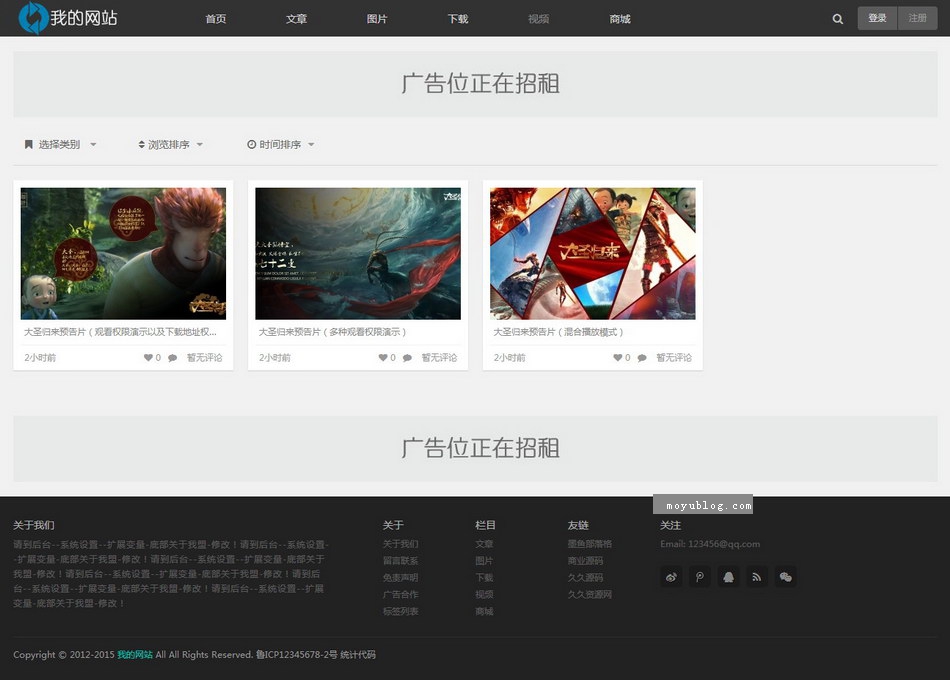950x680 pixels.
Task: Click Email: 123456@qq.com in footer
Action: [710, 544]
